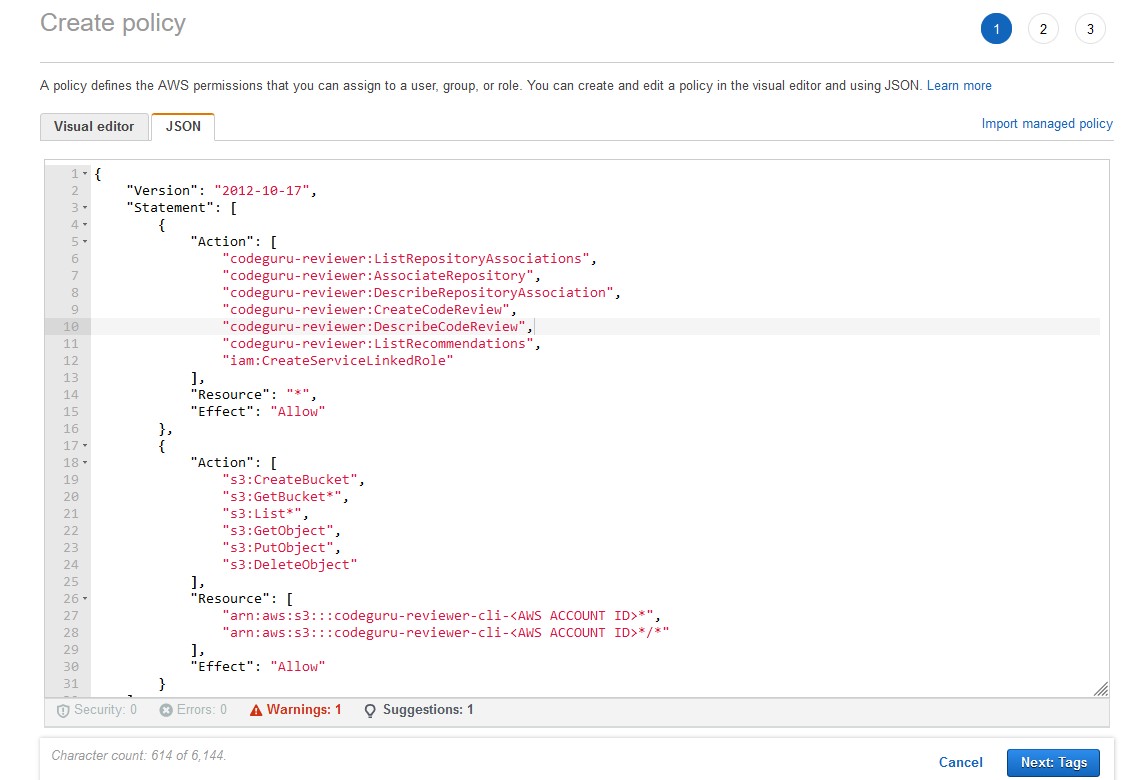Click the red Warnings triangle icon

coord(256,710)
